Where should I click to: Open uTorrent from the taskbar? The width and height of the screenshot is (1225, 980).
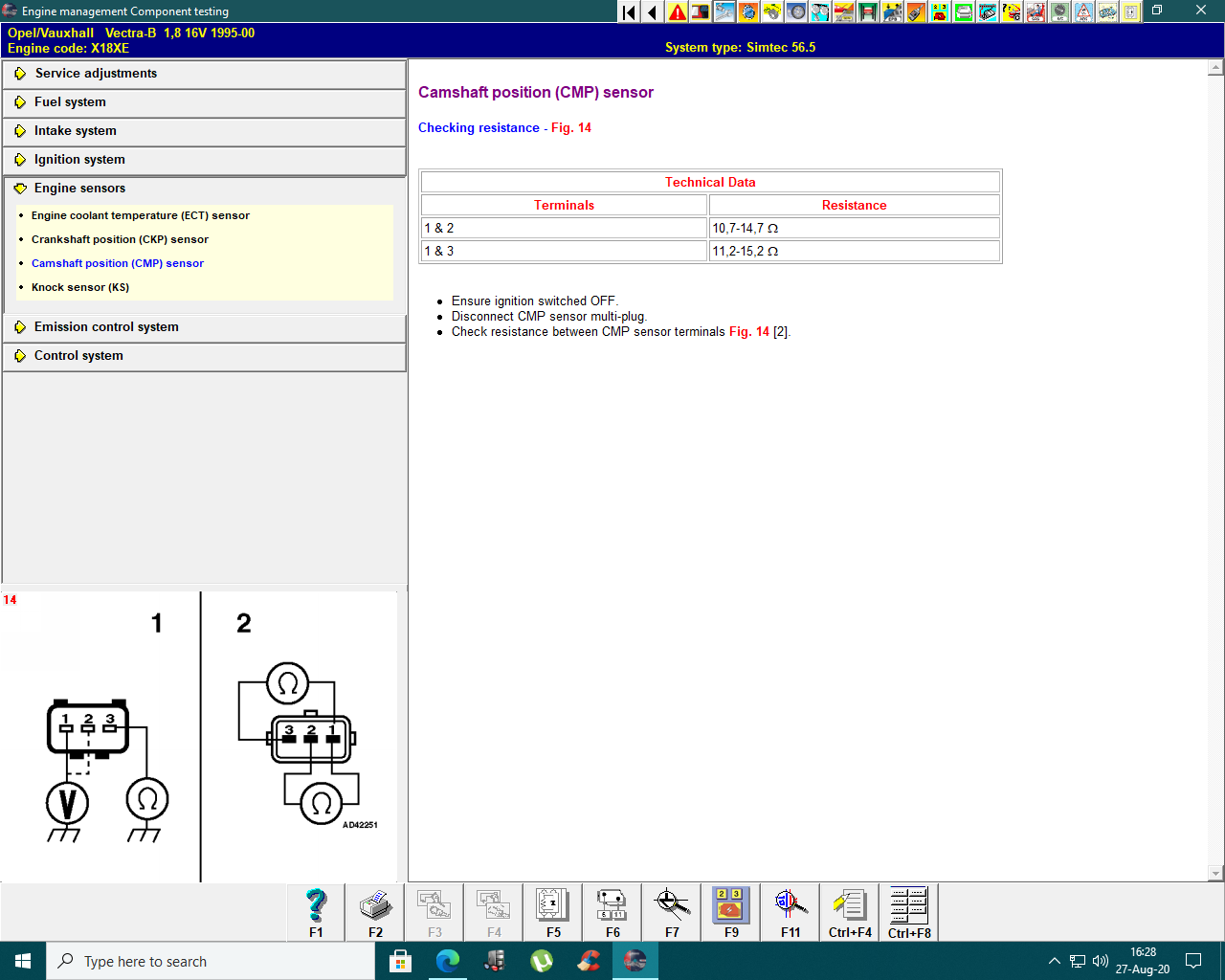click(x=541, y=961)
